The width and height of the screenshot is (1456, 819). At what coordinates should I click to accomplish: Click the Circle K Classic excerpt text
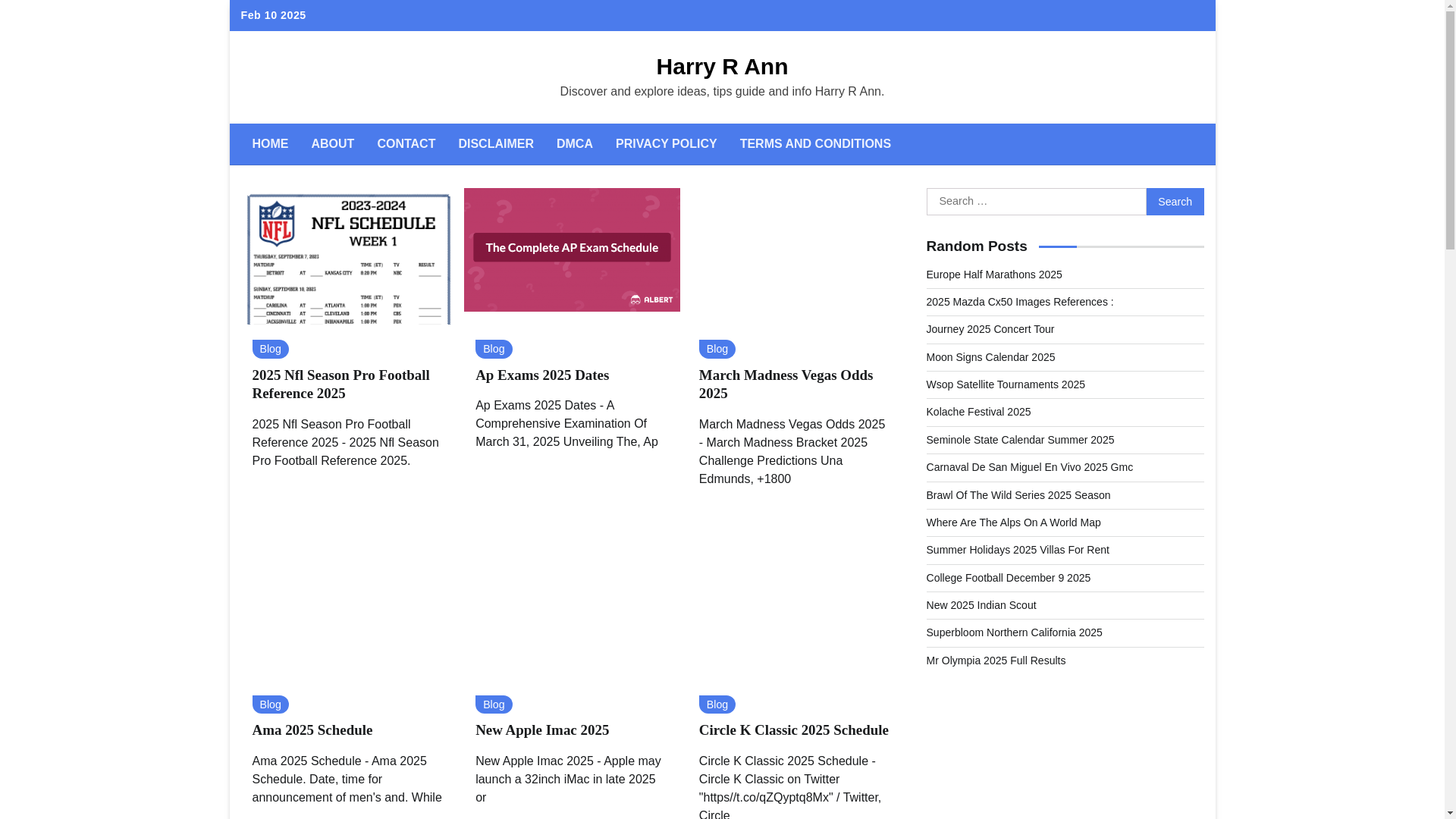point(789,787)
